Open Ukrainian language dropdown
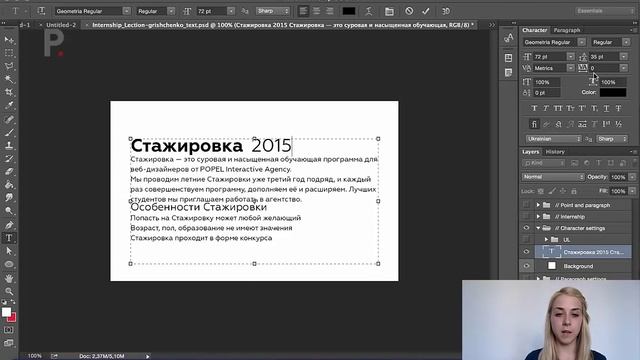Viewport: 640px width, 360px height. point(553,139)
